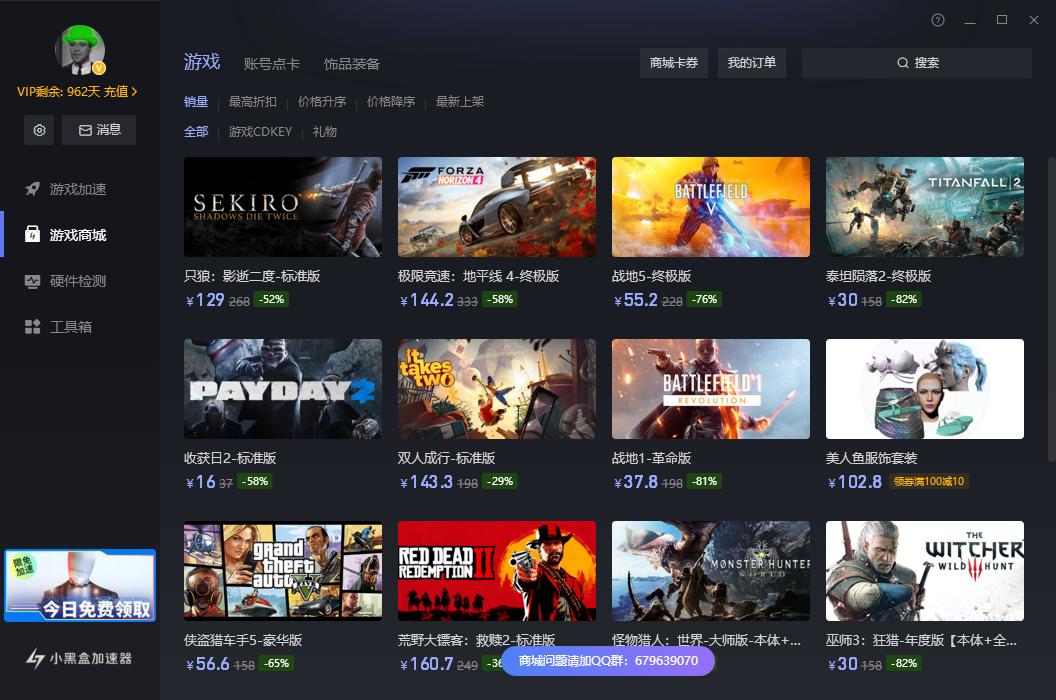Open 美人鱼服饰套装 thumbnail
1056x700 pixels.
click(925, 389)
